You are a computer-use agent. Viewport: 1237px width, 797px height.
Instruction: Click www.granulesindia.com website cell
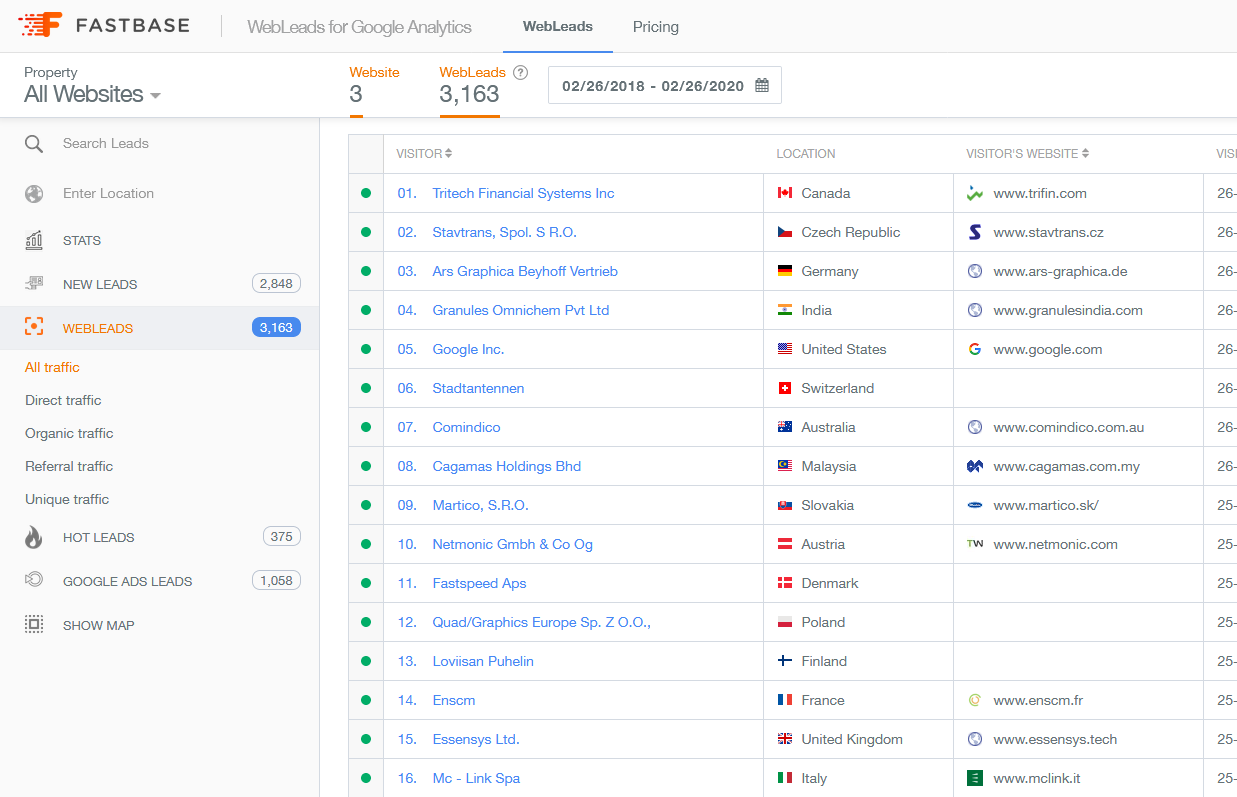point(1078,310)
